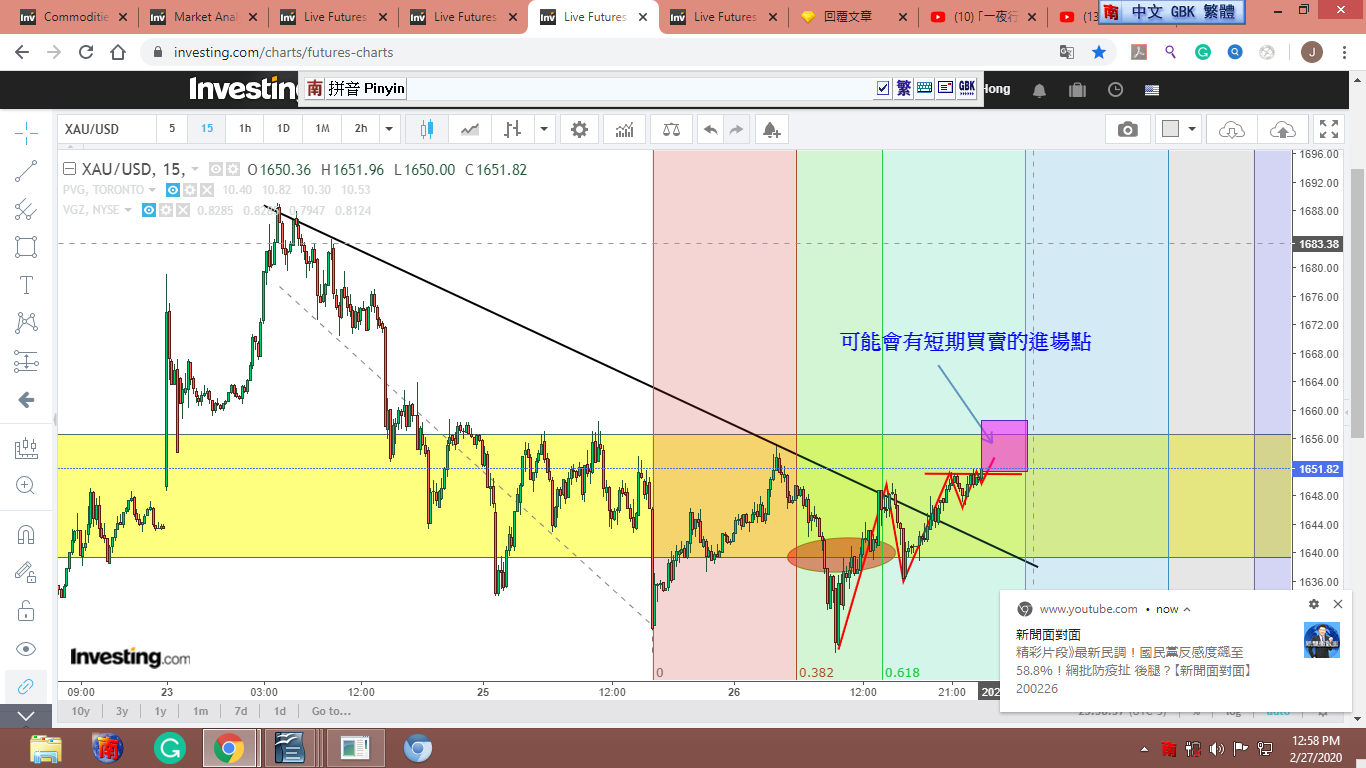Toggle the IME checkbox in Pinyin bar
This screenshot has width=1366, height=768.
883,88
